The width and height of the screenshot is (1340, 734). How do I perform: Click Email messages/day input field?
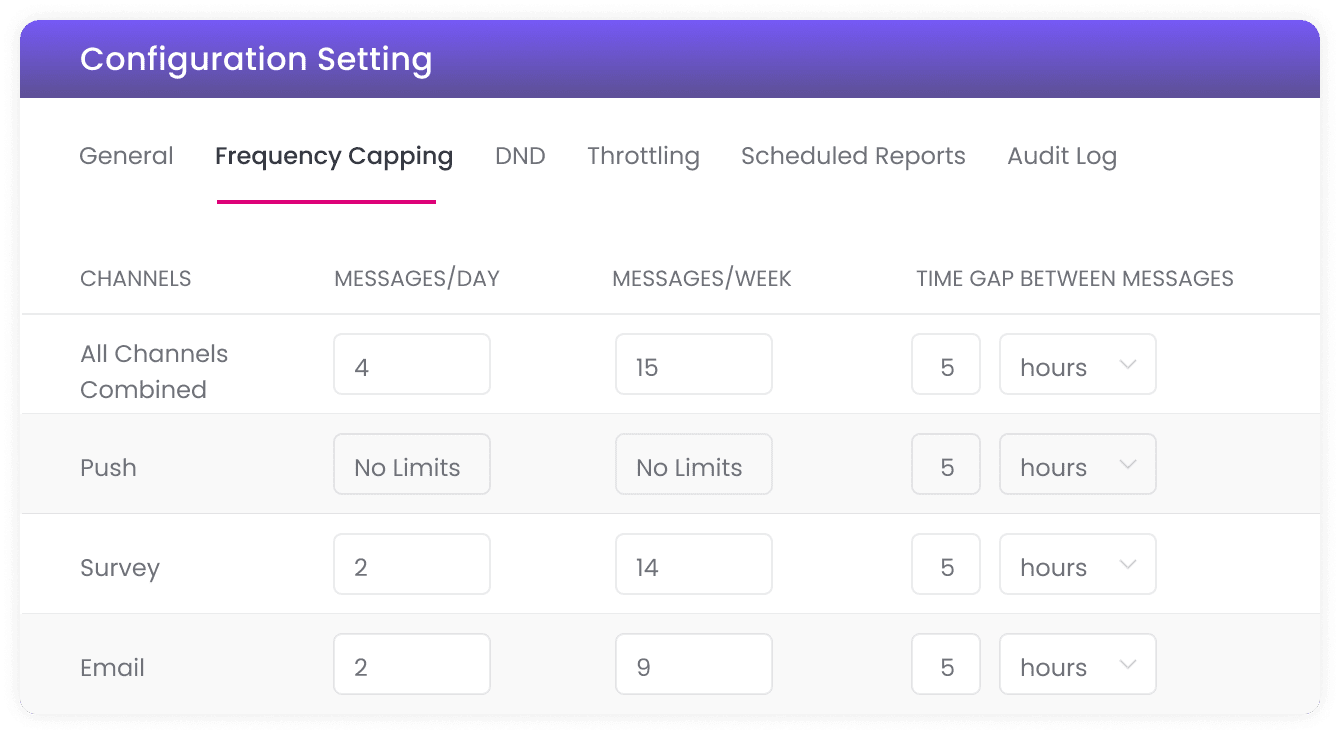[x=412, y=664]
